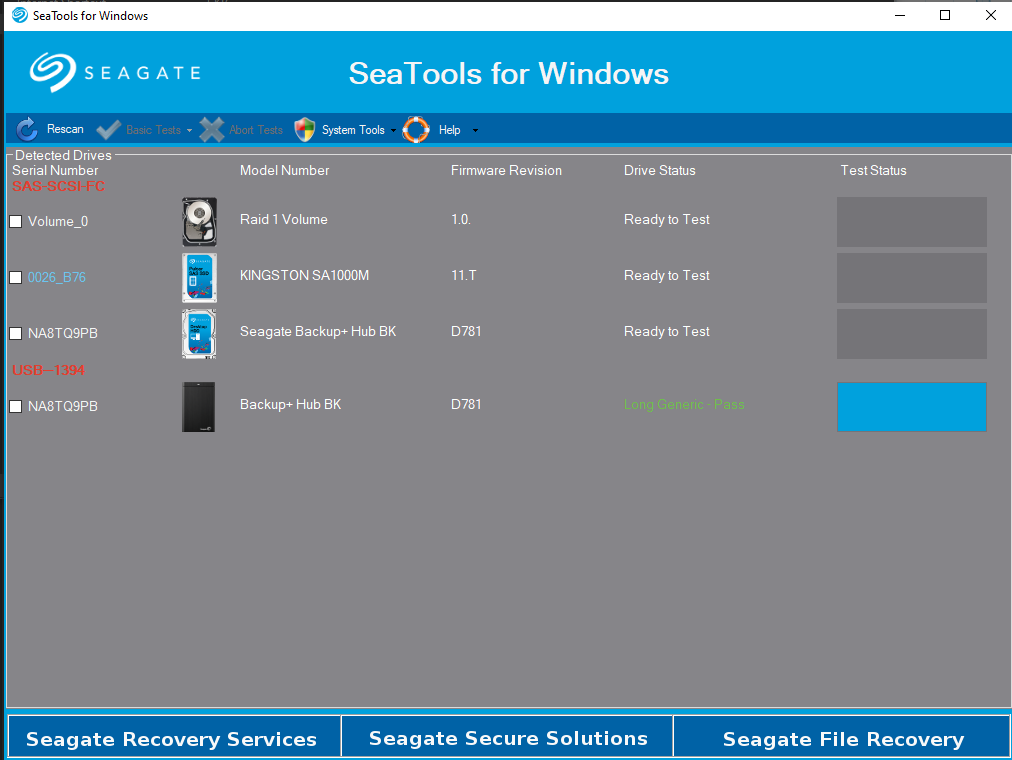This screenshot has height=760, width=1012.
Task: Click Volume_0 serial number text
Action: [58, 221]
